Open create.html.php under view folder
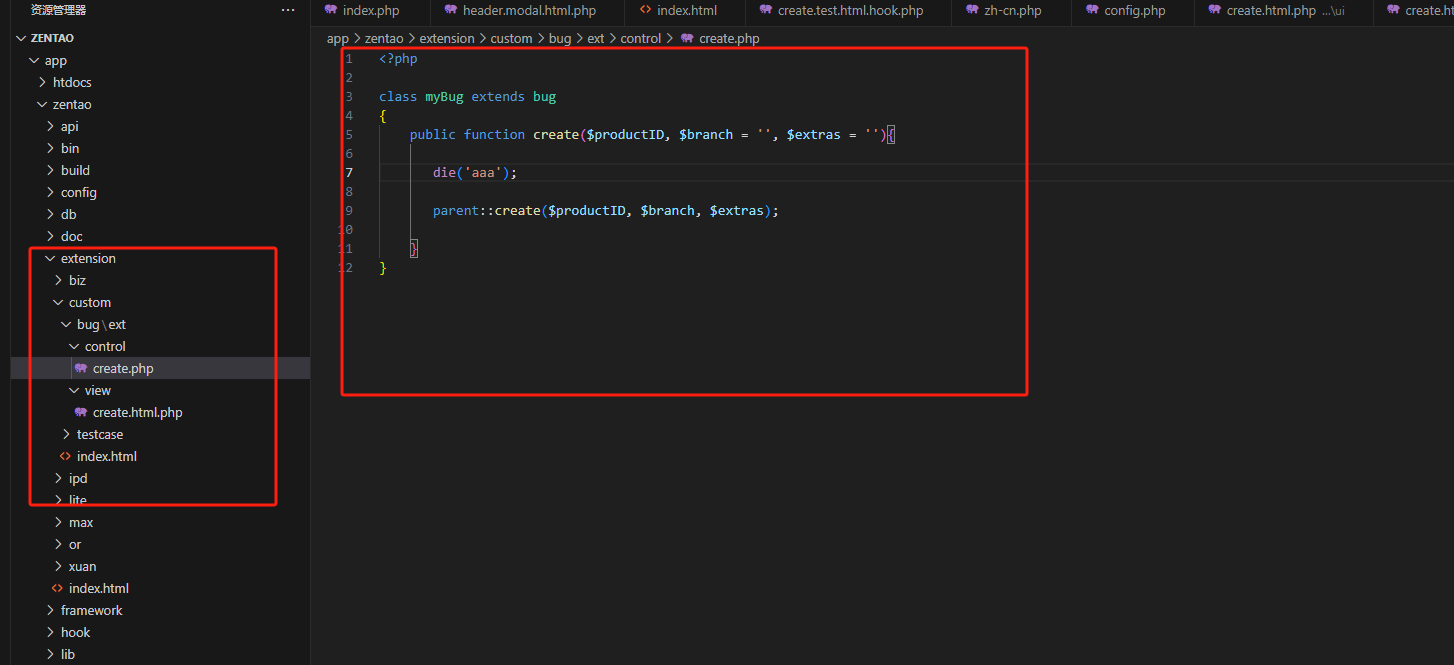This screenshot has width=1454, height=665. (x=137, y=412)
